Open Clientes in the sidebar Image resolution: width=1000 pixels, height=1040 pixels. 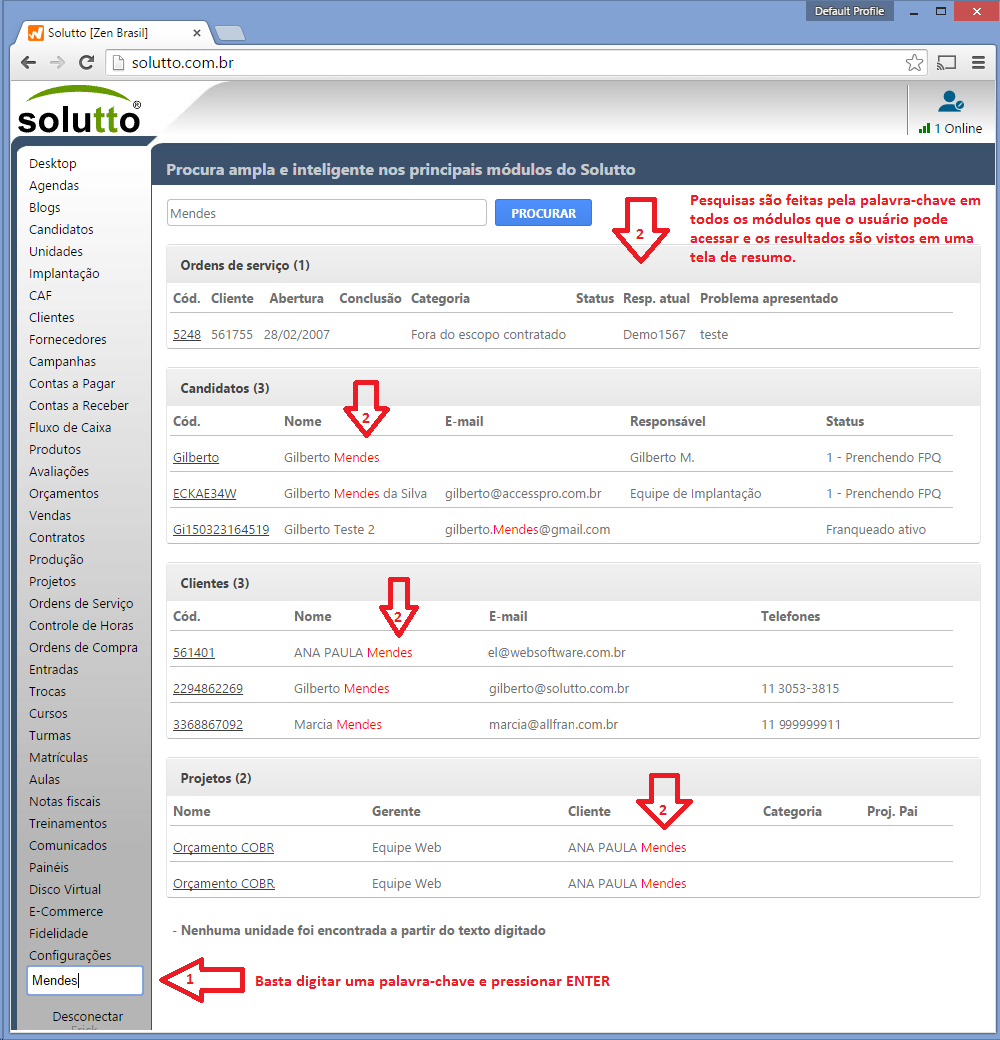coord(51,317)
